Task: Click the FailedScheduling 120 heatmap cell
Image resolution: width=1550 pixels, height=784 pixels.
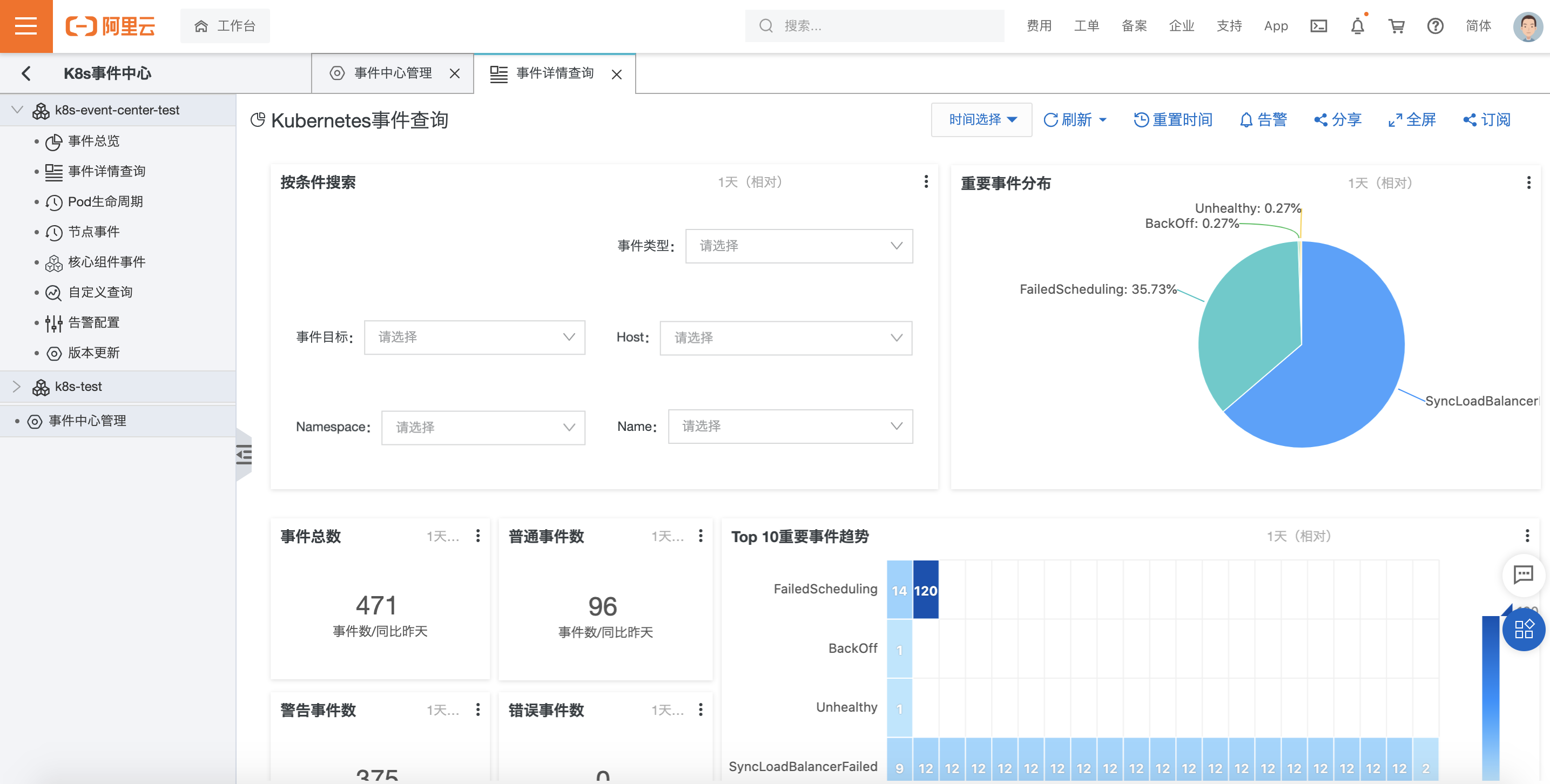Action: pyautogui.click(x=926, y=590)
